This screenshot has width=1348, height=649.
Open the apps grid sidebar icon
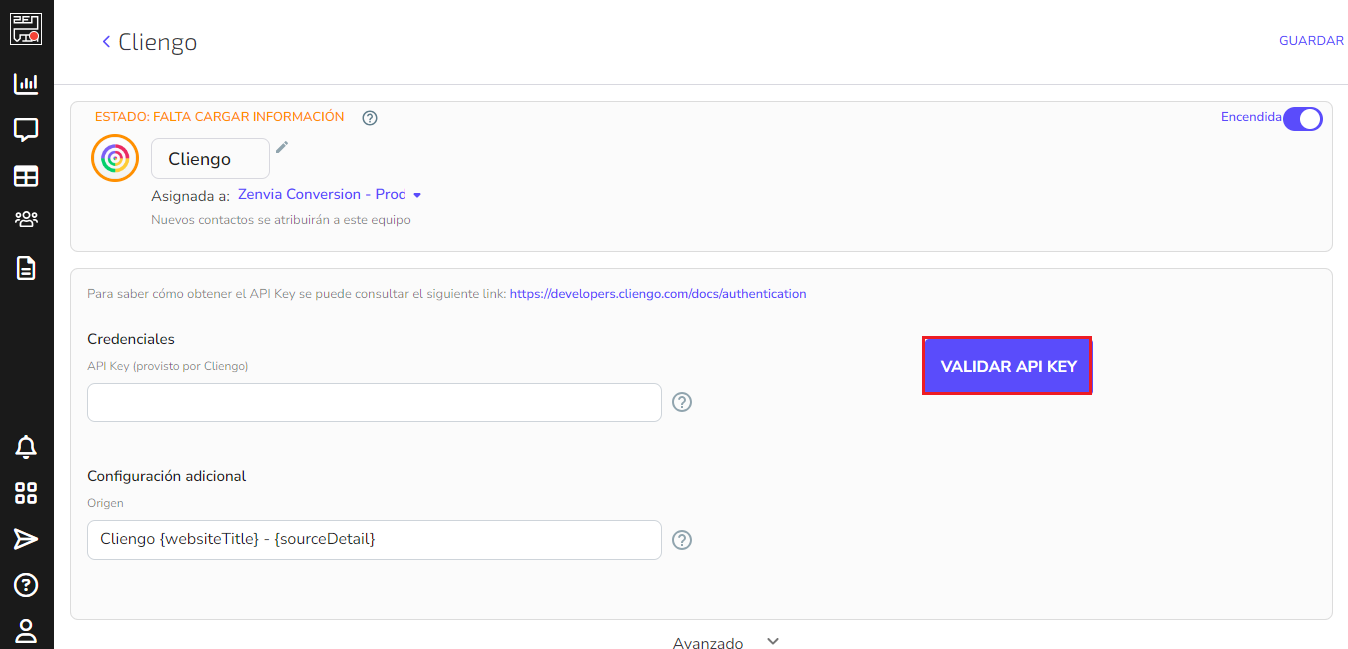[x=26, y=493]
